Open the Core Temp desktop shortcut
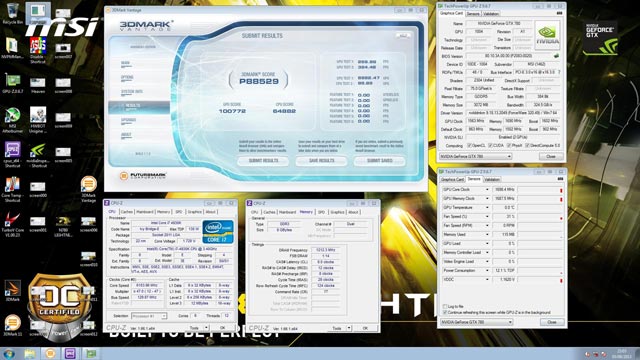 pos(12,189)
